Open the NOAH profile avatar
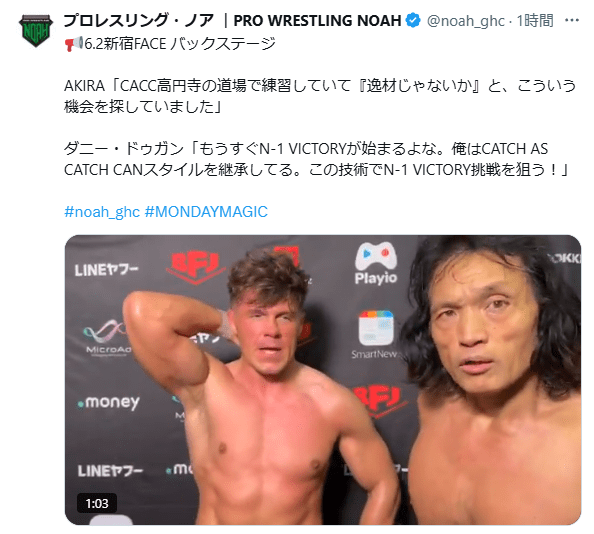 36,30
